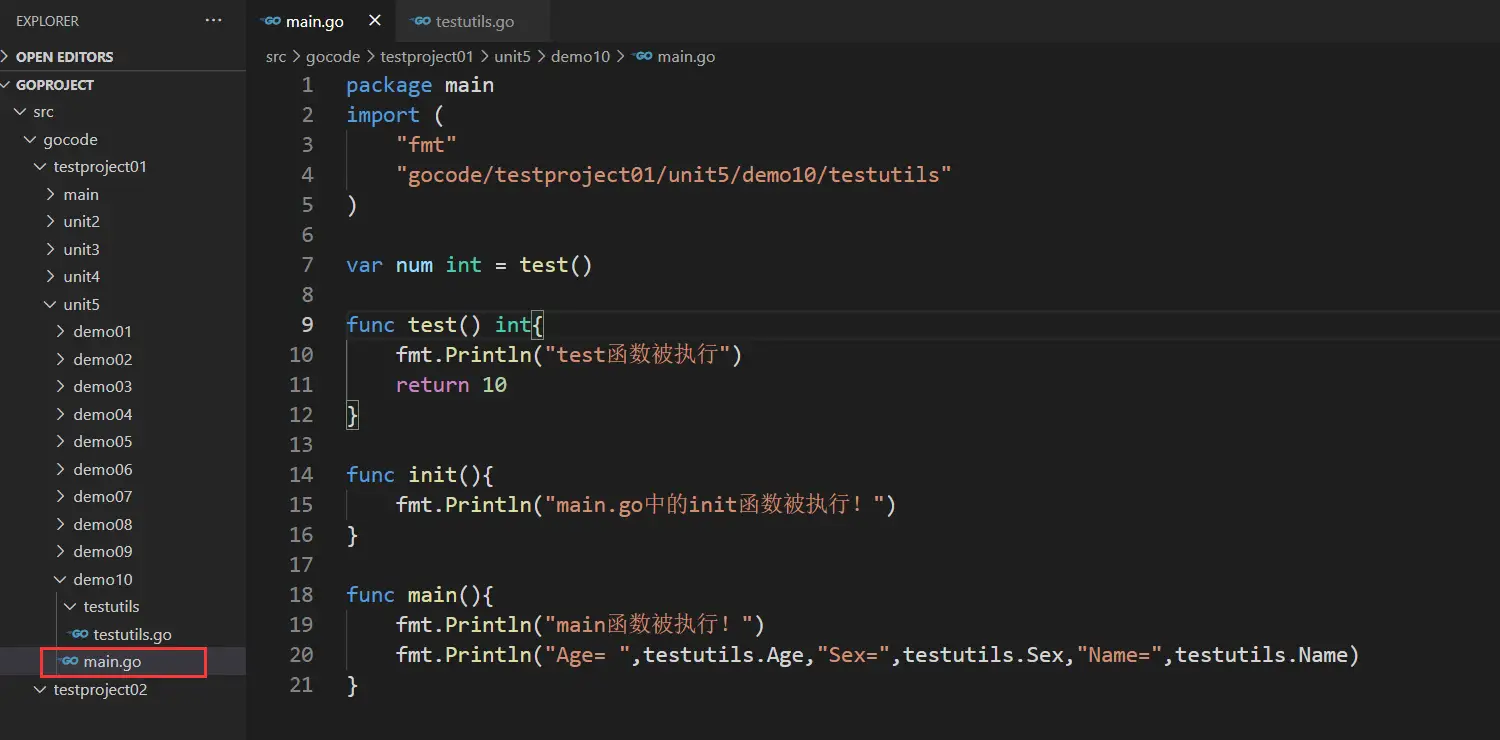
Task: Click the Explorer more actions ellipsis
Action: pyautogui.click(x=213, y=21)
